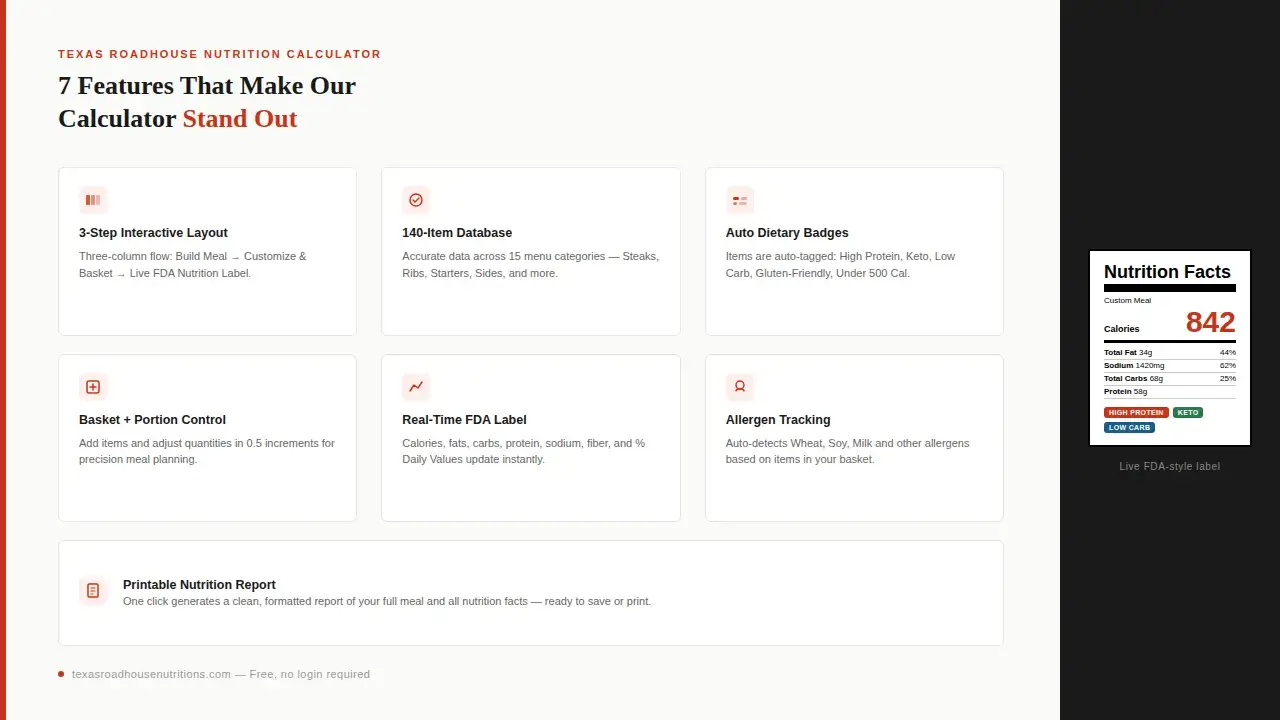Click the Texas Roadhouse Nutrition Calculator header text
The image size is (1280, 720).
tap(219, 54)
